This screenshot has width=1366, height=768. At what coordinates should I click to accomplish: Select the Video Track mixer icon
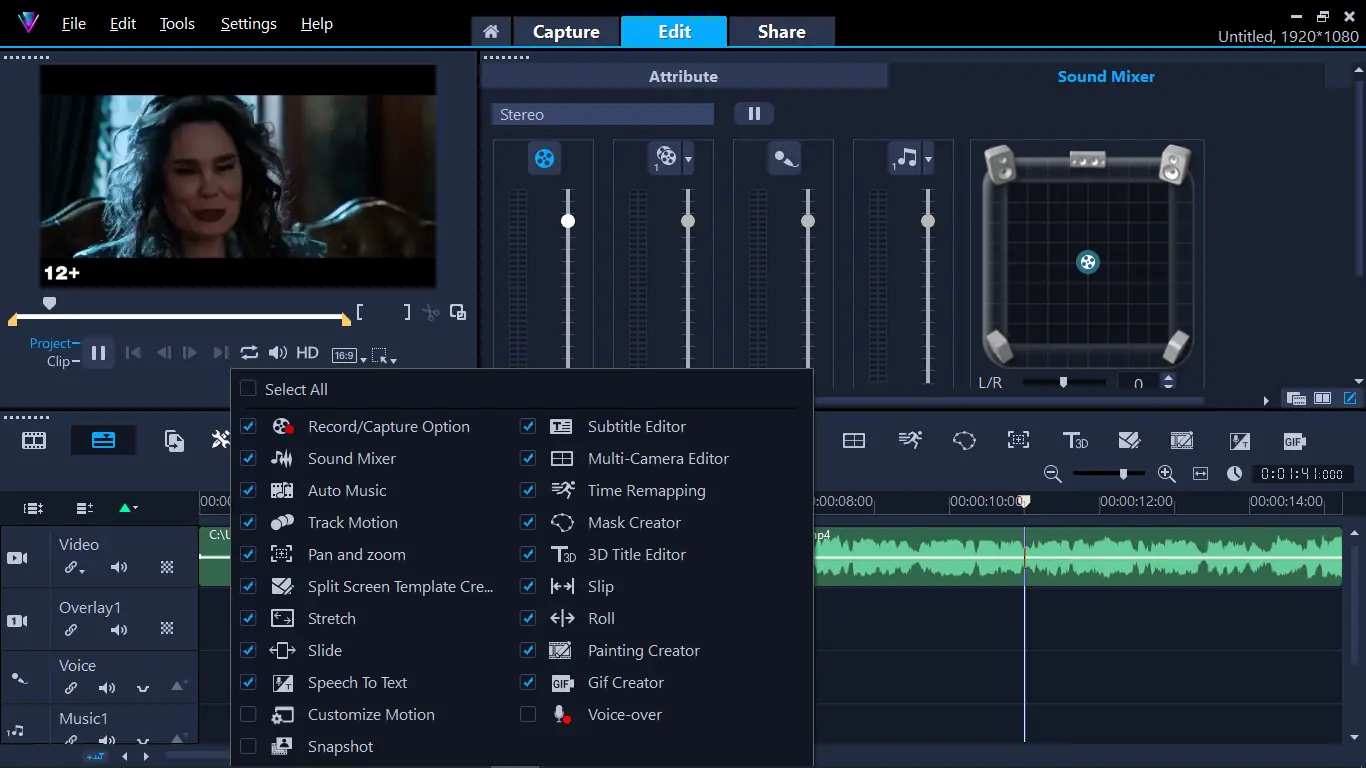coord(544,158)
